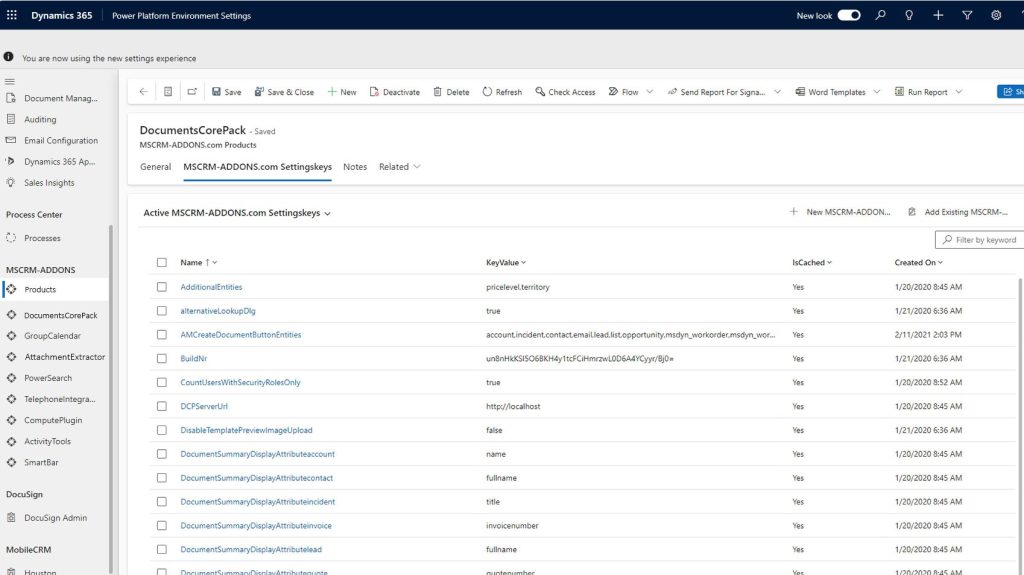Open the Name column header menu
1024x575 pixels.
point(199,262)
